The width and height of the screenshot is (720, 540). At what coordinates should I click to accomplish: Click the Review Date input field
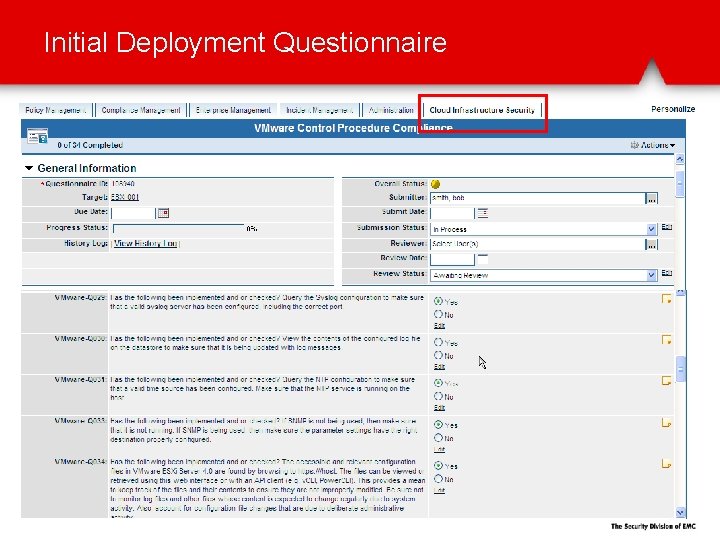pos(452,259)
